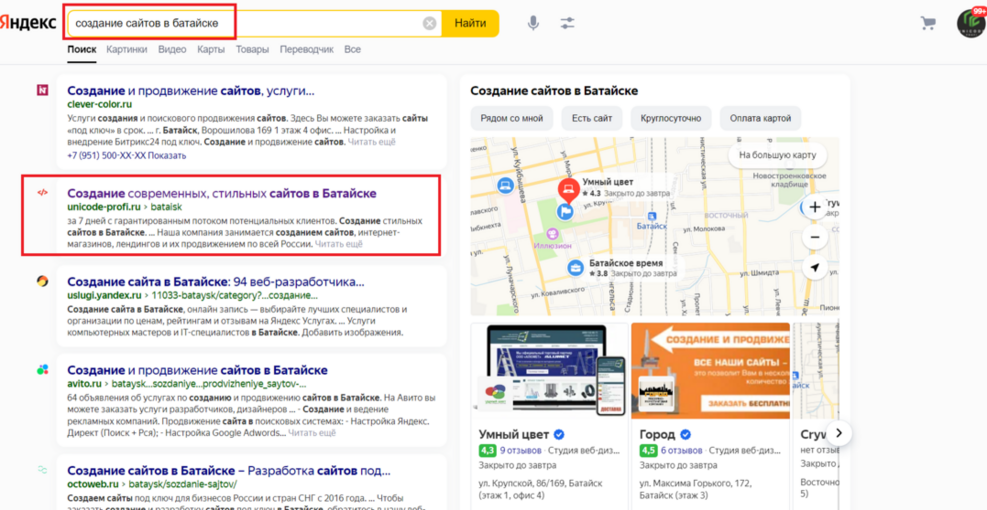The height and width of the screenshot is (510, 987).
Task: Expand the avito snippet with Читать ещё
Action: tap(312, 433)
